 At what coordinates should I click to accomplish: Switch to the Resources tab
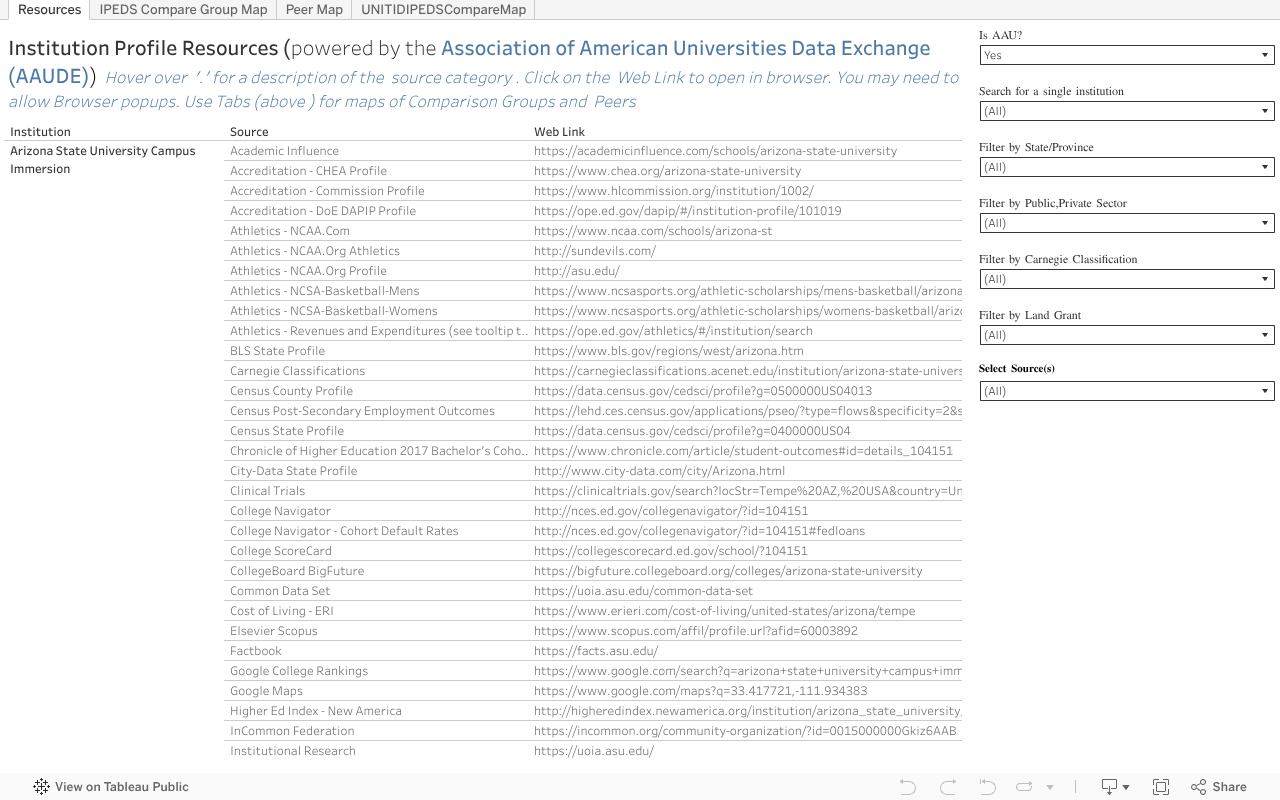(x=49, y=10)
